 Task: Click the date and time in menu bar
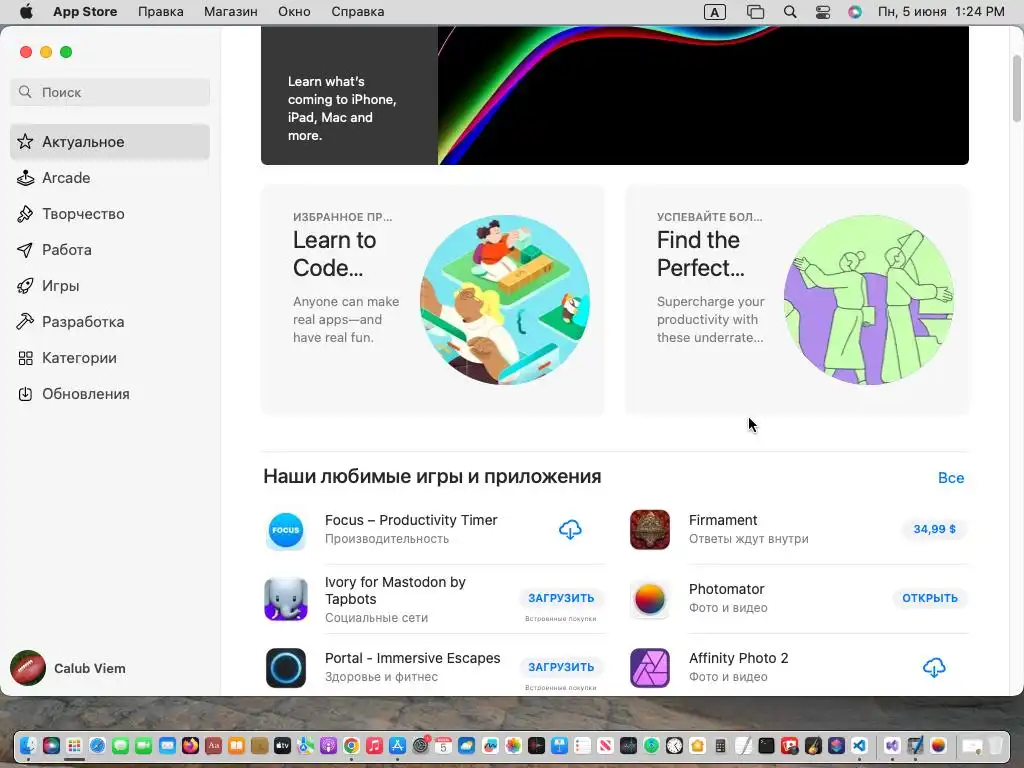pos(941,12)
